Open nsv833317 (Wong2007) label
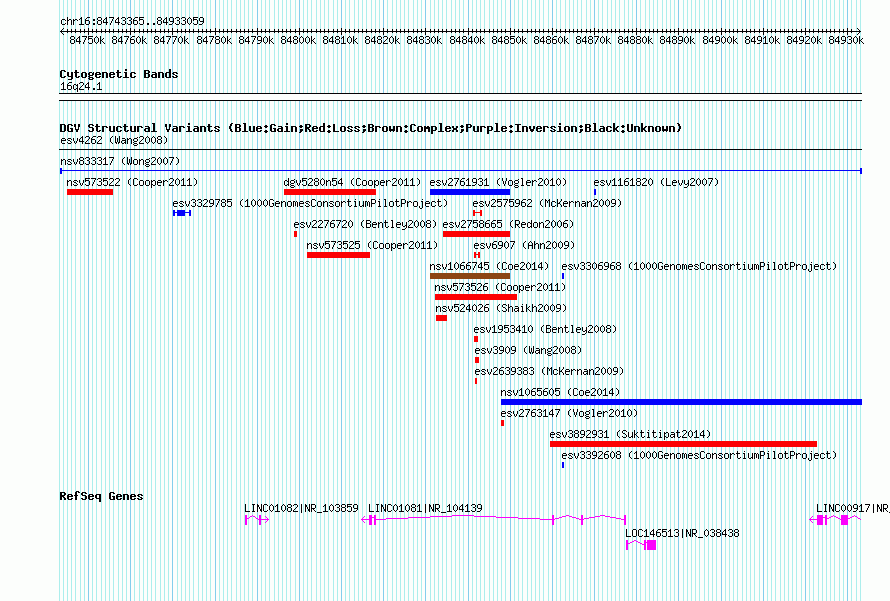Screen dimensions: 890x601 coord(120,161)
